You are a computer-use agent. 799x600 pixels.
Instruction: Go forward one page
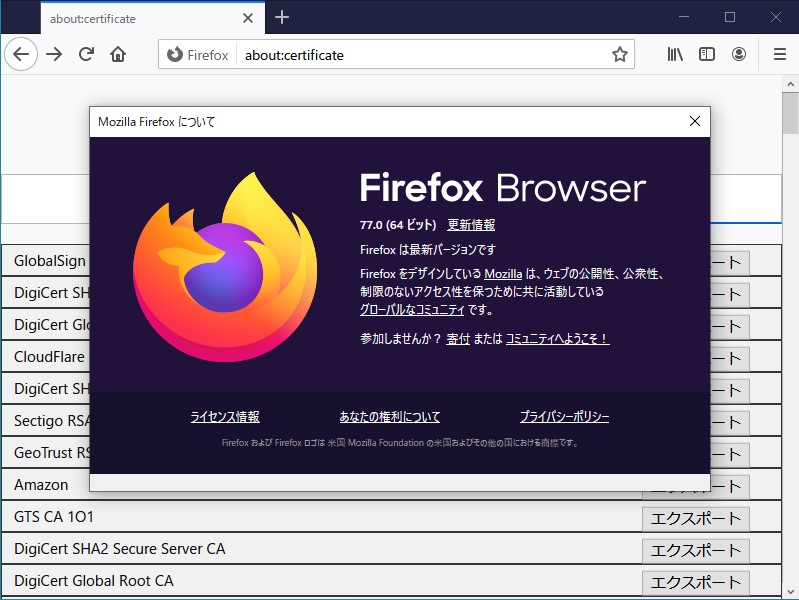[54, 54]
